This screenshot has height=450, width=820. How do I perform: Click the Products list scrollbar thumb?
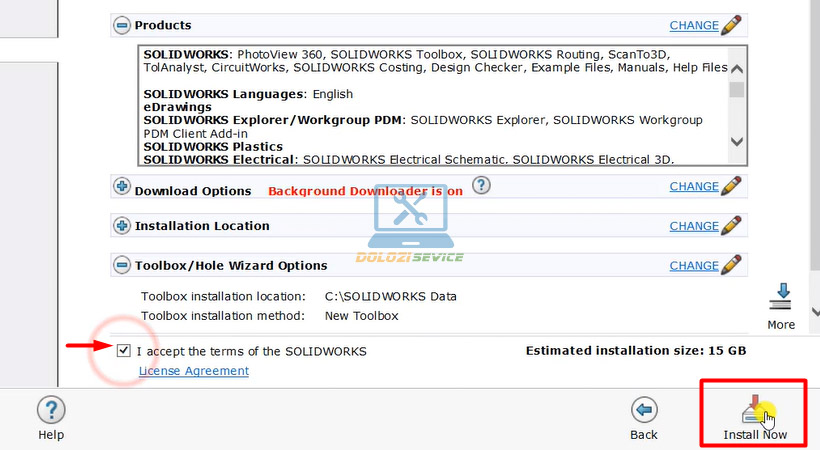737,89
